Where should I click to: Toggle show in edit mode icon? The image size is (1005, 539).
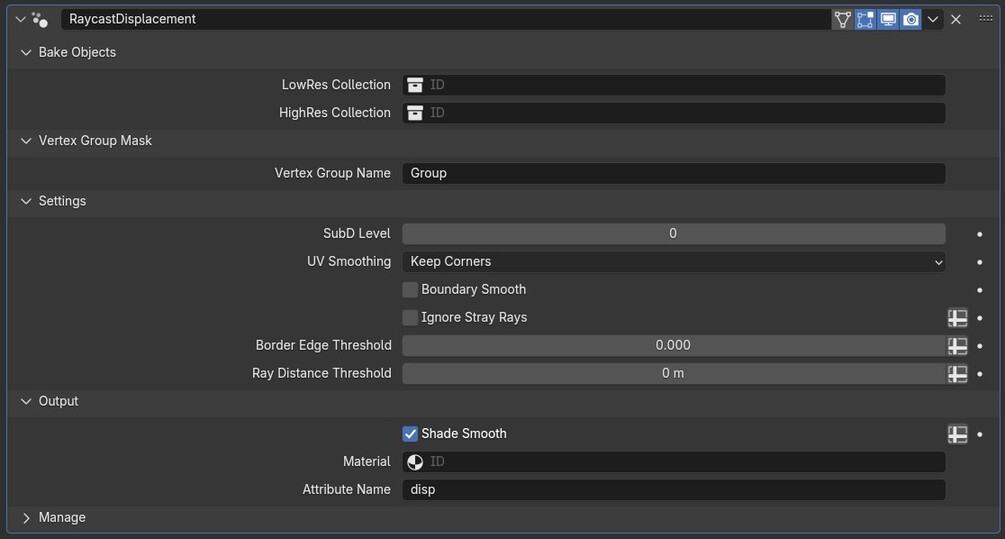pyautogui.click(x=865, y=19)
